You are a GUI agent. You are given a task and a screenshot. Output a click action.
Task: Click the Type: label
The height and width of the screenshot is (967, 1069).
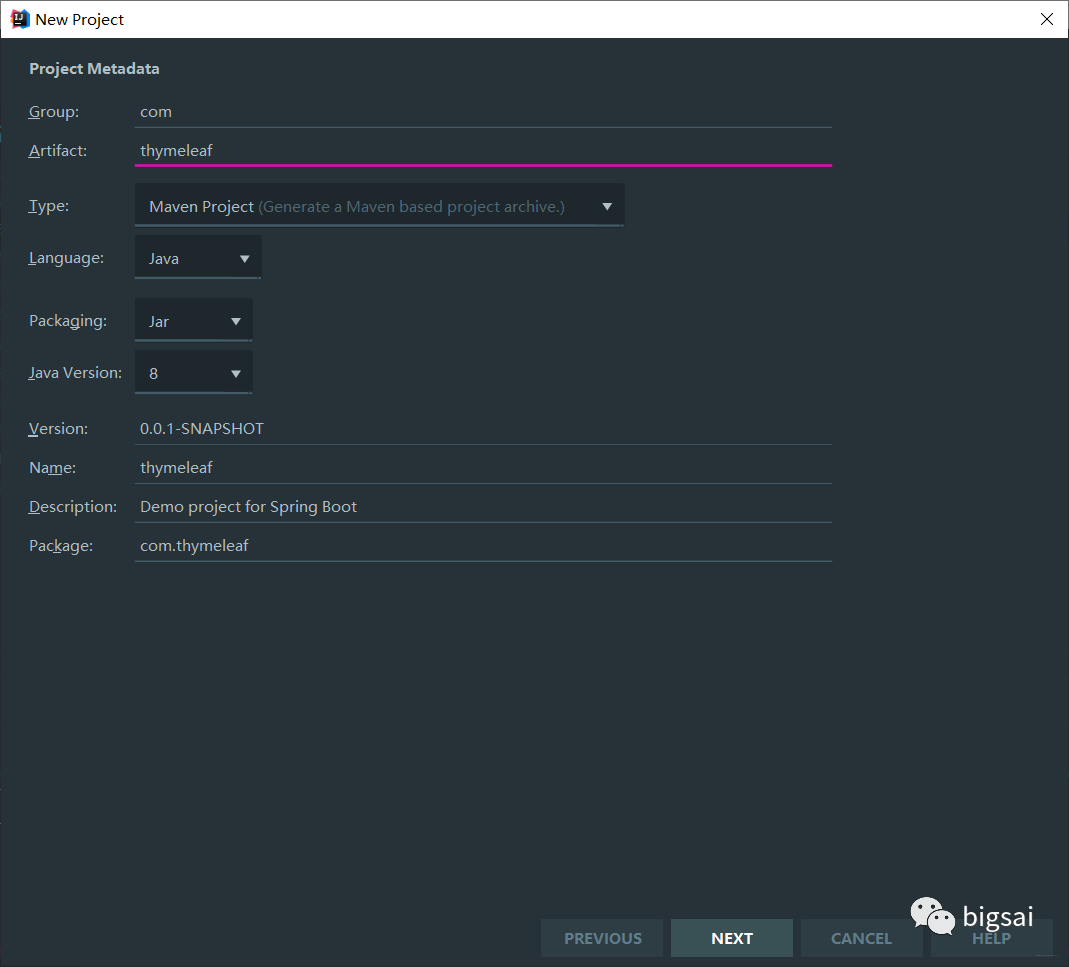[x=48, y=206]
